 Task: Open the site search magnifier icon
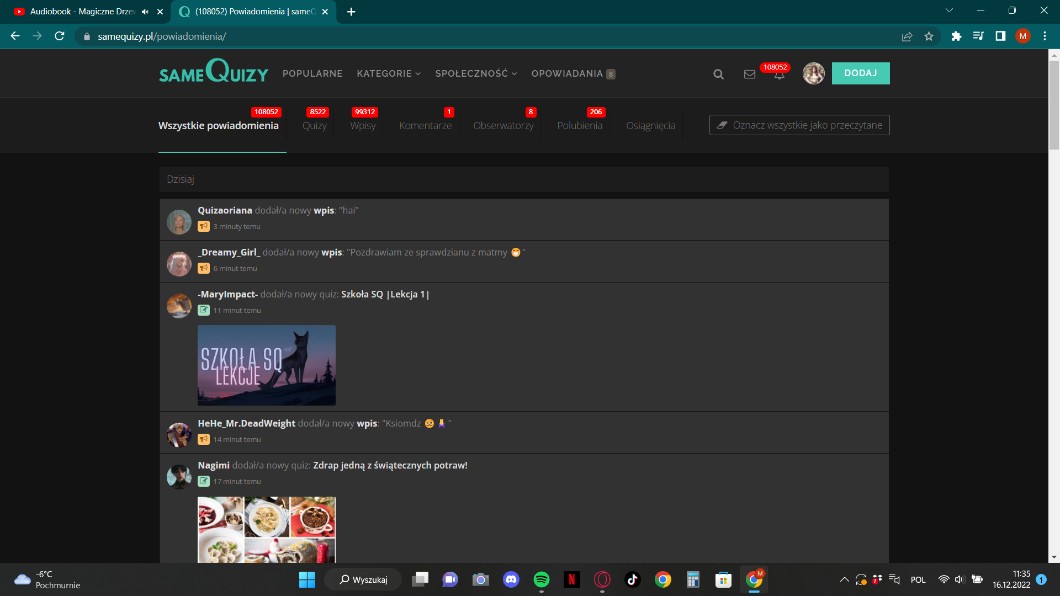pos(718,74)
